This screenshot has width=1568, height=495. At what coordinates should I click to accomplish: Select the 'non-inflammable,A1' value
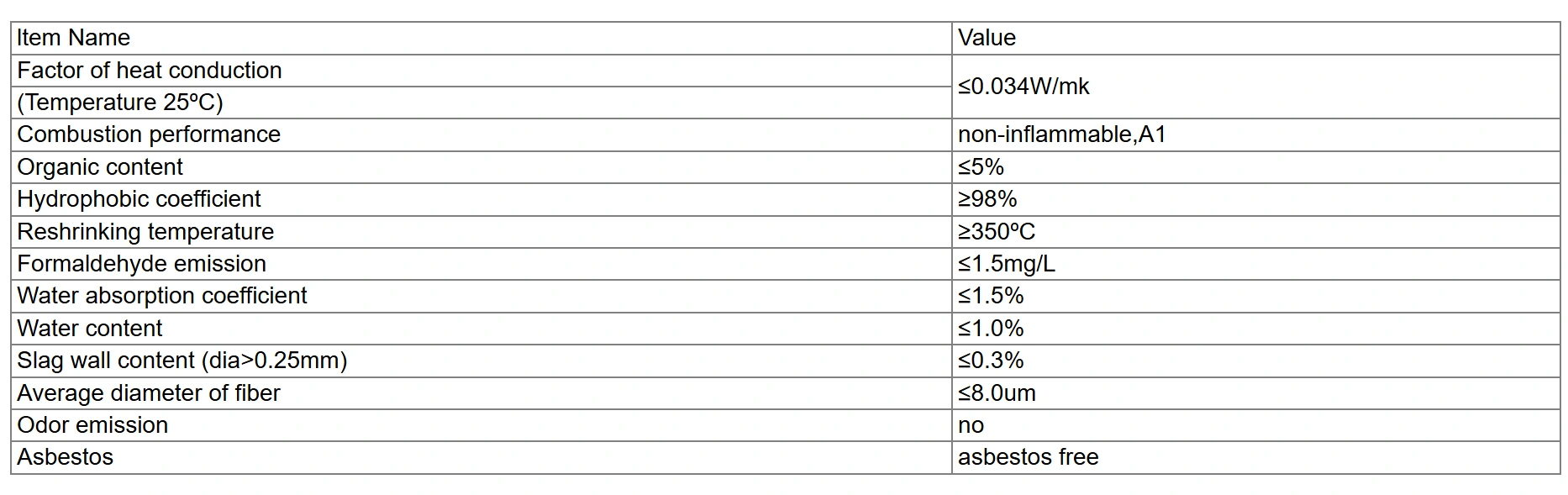[x=1061, y=134]
